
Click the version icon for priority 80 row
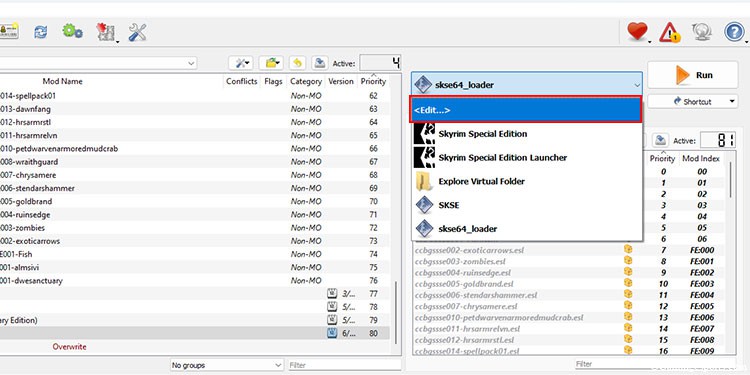[332, 333]
